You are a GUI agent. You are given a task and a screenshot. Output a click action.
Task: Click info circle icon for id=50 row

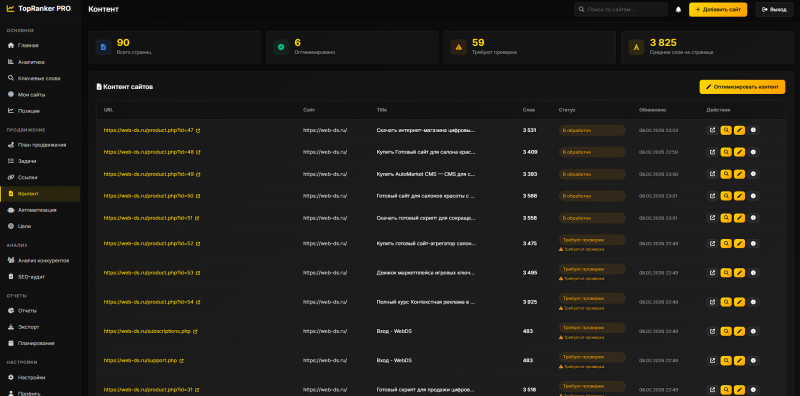pyautogui.click(x=753, y=196)
